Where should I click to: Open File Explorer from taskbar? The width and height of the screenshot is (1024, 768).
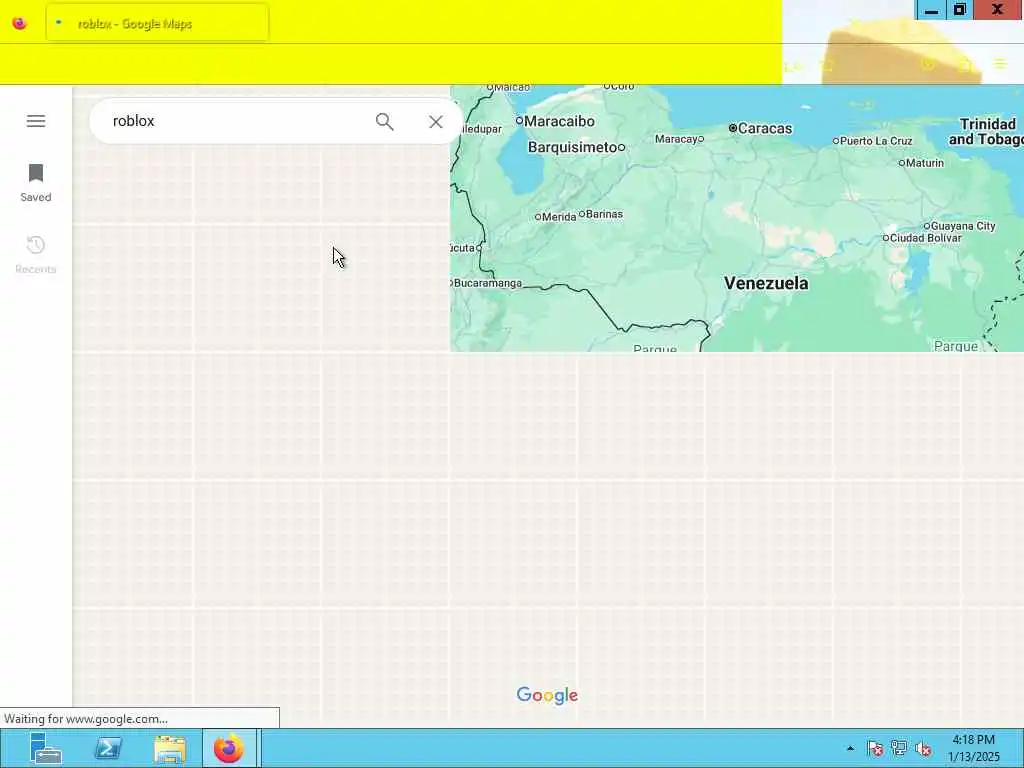170,748
